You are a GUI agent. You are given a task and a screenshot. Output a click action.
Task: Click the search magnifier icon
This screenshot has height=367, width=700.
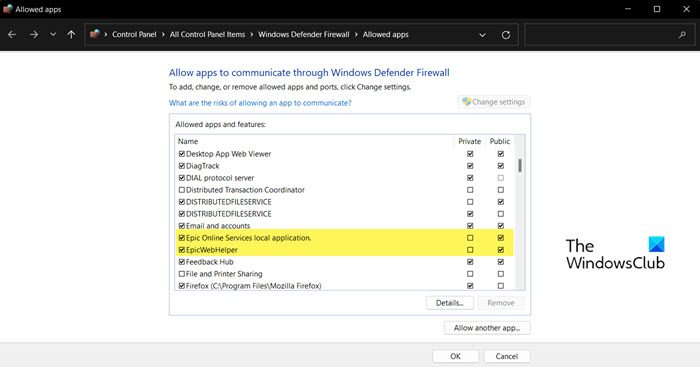682,34
